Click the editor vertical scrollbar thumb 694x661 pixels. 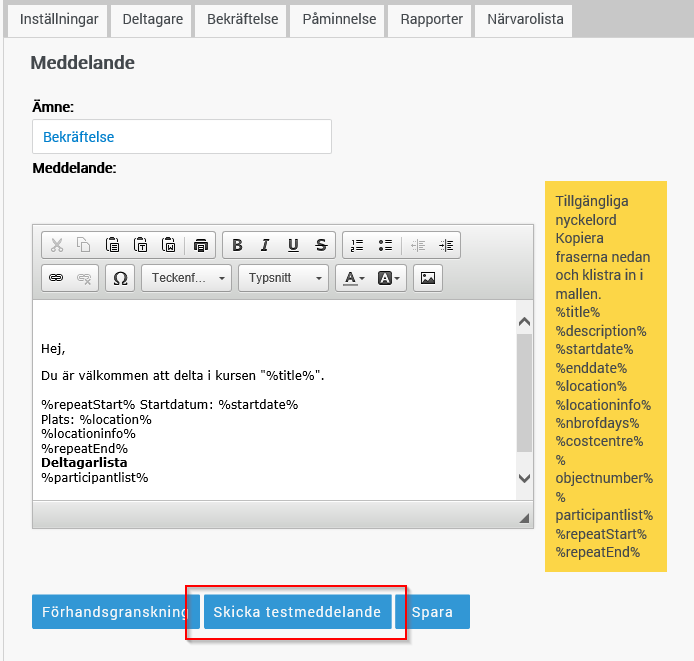click(524, 393)
